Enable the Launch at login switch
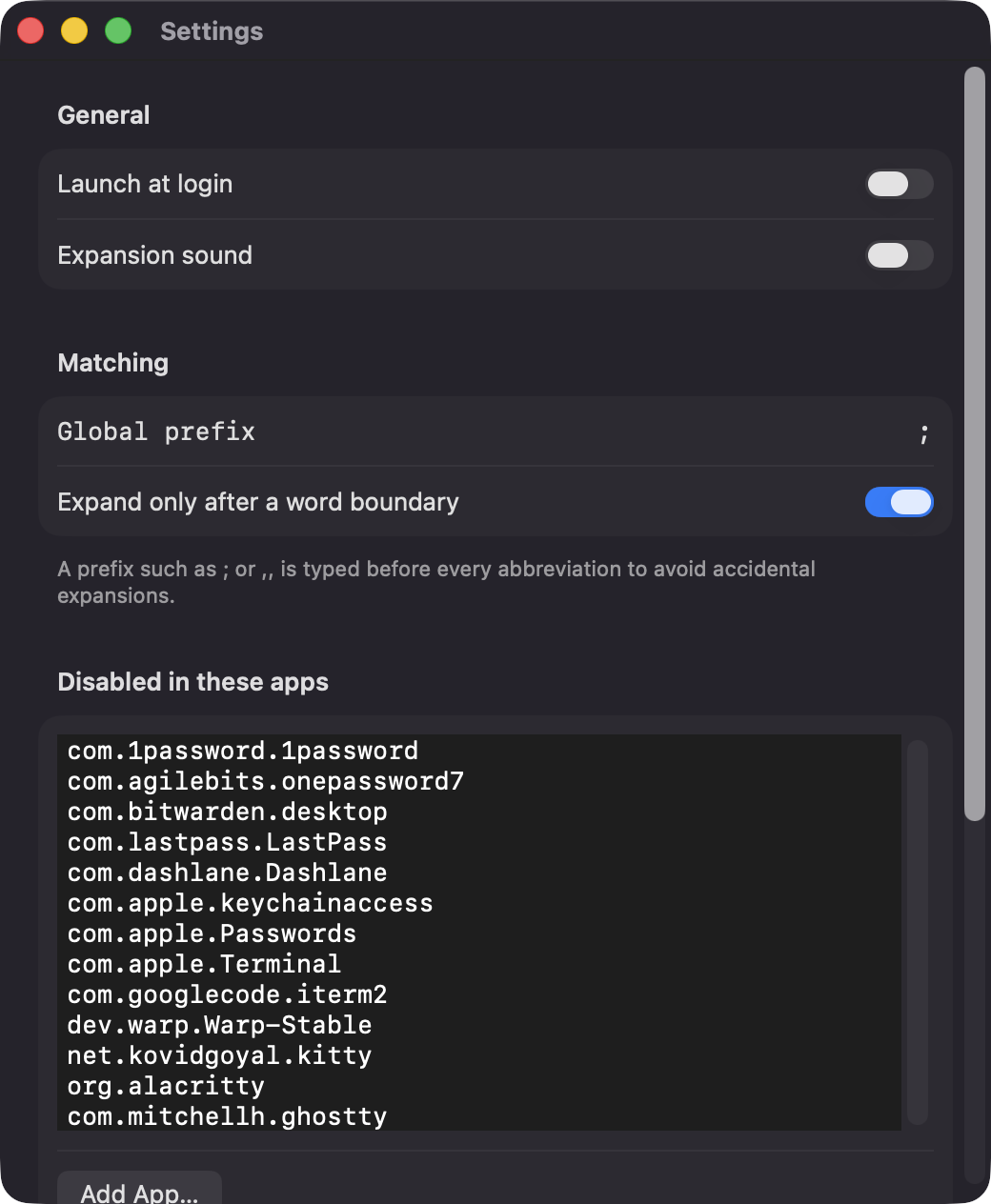Viewport: 991px width, 1204px height. pos(899,184)
